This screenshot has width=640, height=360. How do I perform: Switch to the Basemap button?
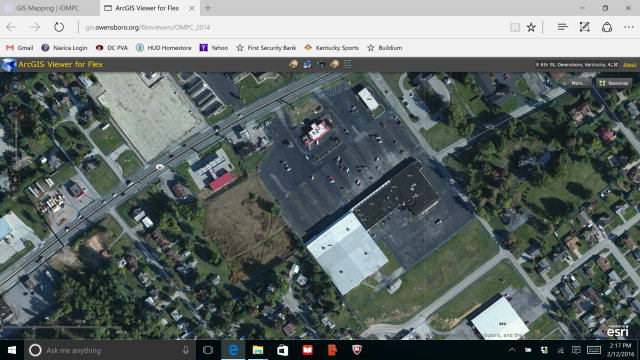pyautogui.click(x=614, y=83)
